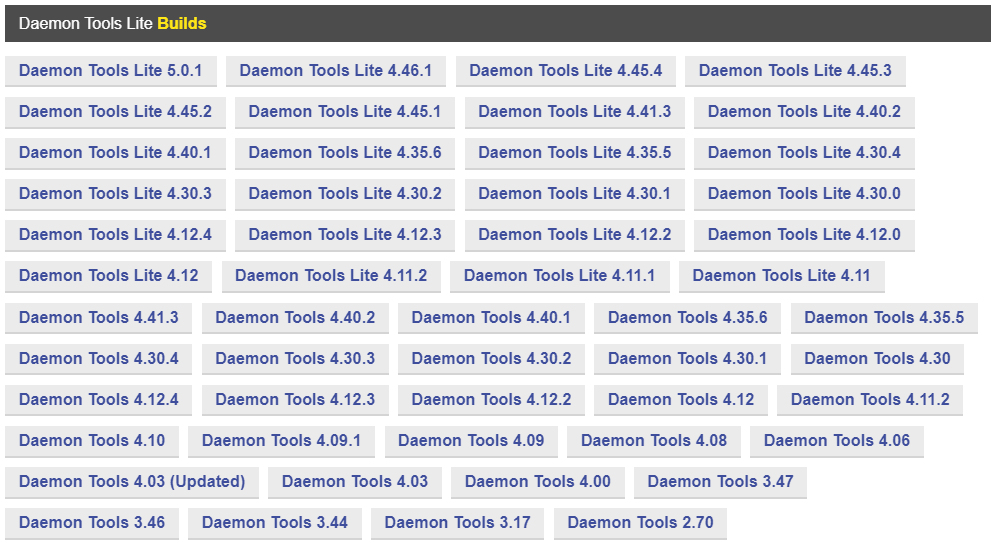Open Daemon Tools Lite 4.12 build
This screenshot has height=558, width=1007.
click(109, 276)
